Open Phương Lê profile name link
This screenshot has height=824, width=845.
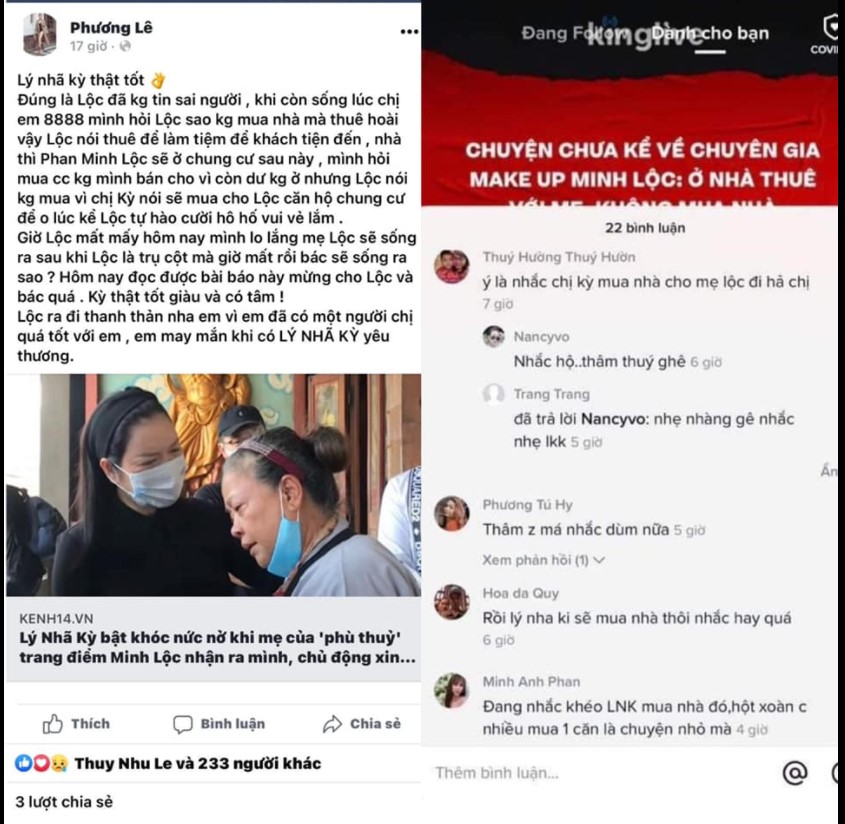click(x=111, y=27)
